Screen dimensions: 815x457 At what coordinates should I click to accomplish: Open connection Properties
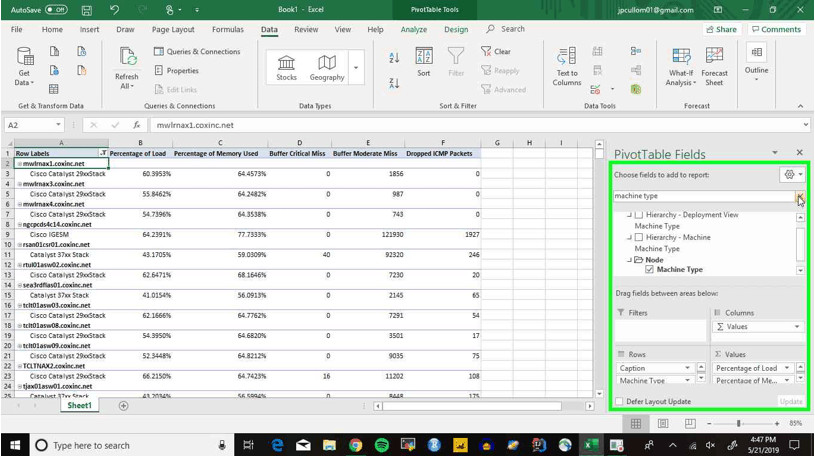[176, 71]
